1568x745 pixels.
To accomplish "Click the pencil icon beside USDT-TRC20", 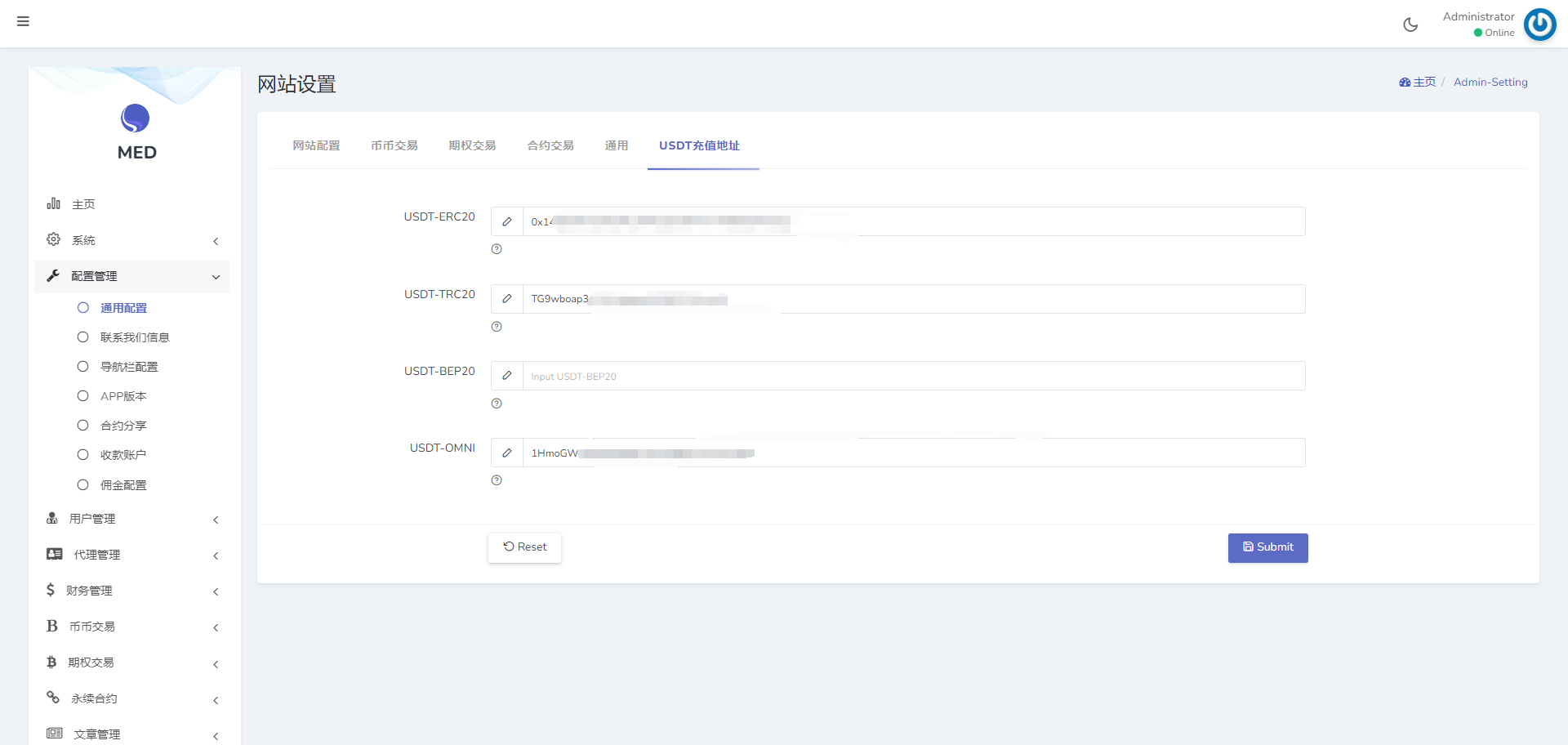I will point(507,299).
